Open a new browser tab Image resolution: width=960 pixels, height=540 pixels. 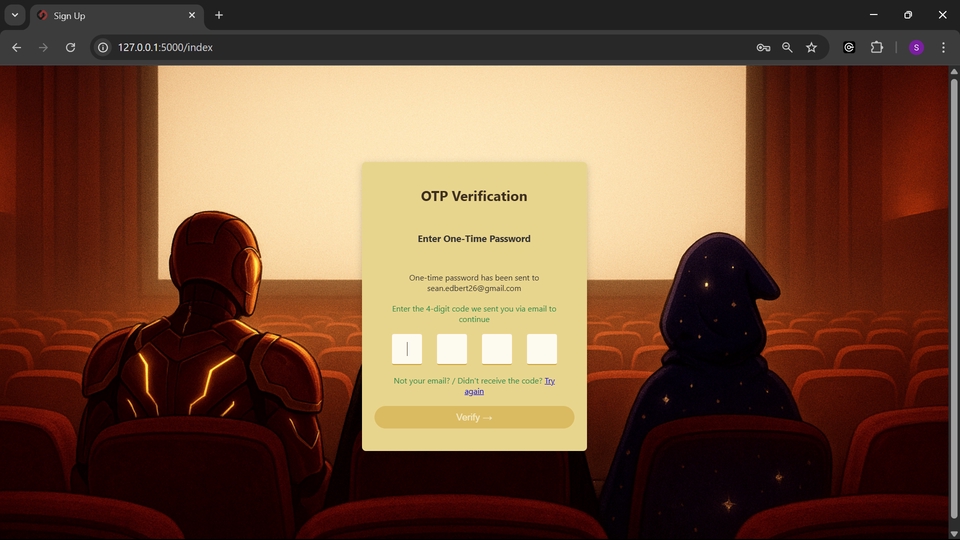pos(219,15)
